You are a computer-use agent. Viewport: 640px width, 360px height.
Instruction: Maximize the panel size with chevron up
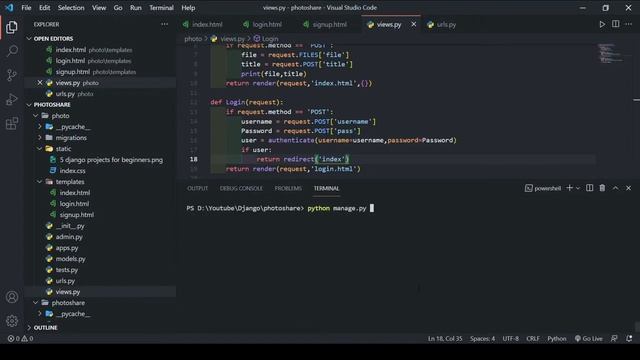(x=616, y=188)
